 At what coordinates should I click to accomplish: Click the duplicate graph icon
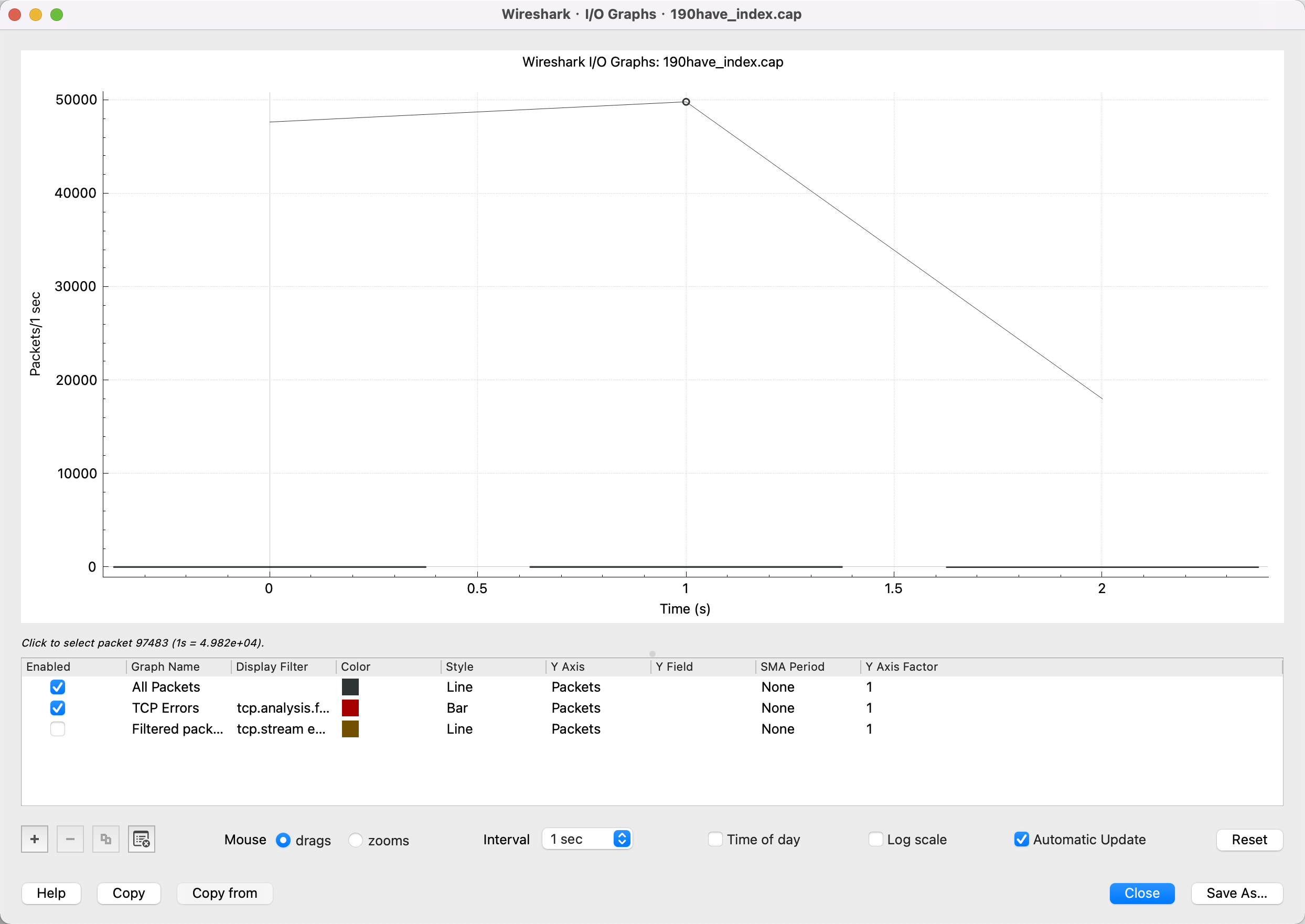click(106, 839)
